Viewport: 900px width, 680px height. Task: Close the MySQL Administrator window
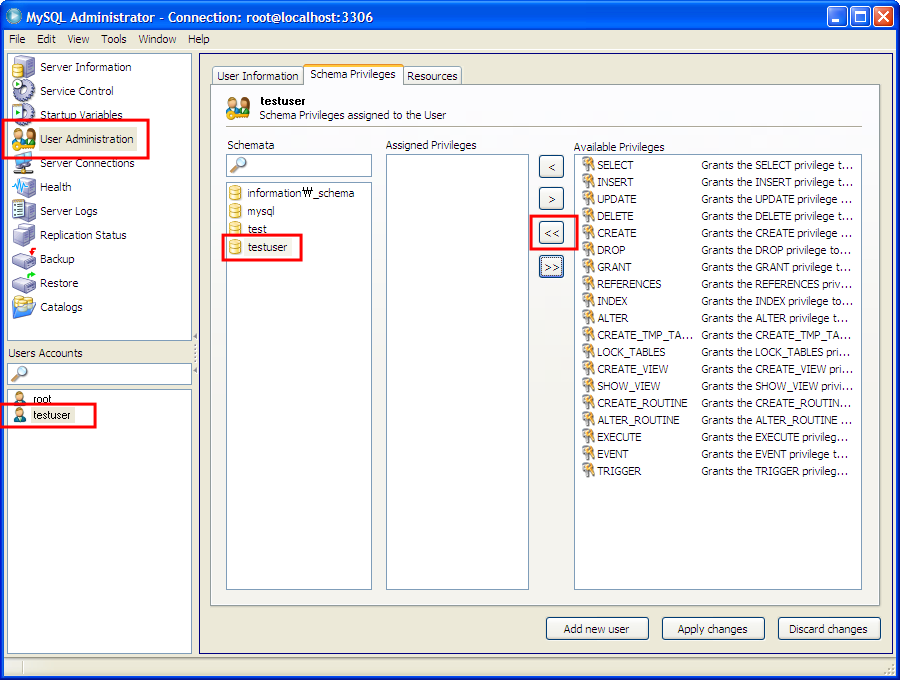click(883, 17)
